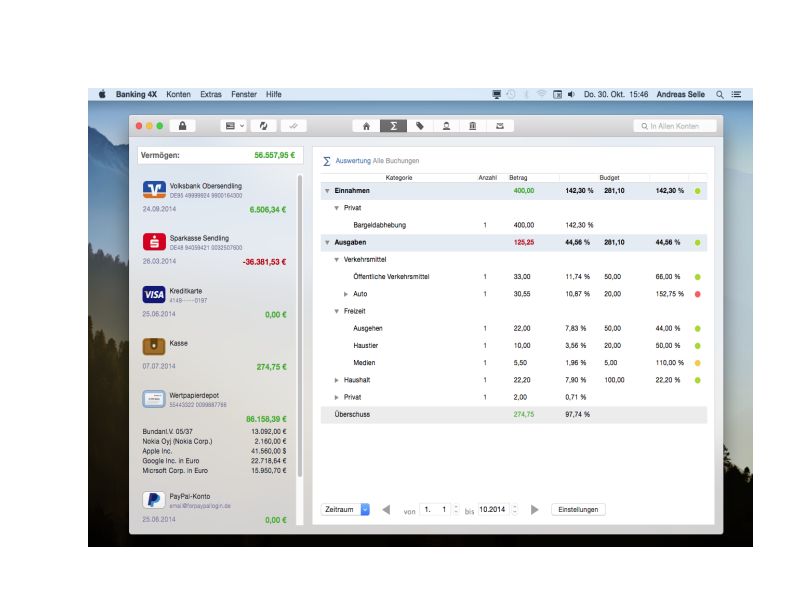The height and width of the screenshot is (600, 800).
Task: Click the Anzahl column header
Action: 487,178
